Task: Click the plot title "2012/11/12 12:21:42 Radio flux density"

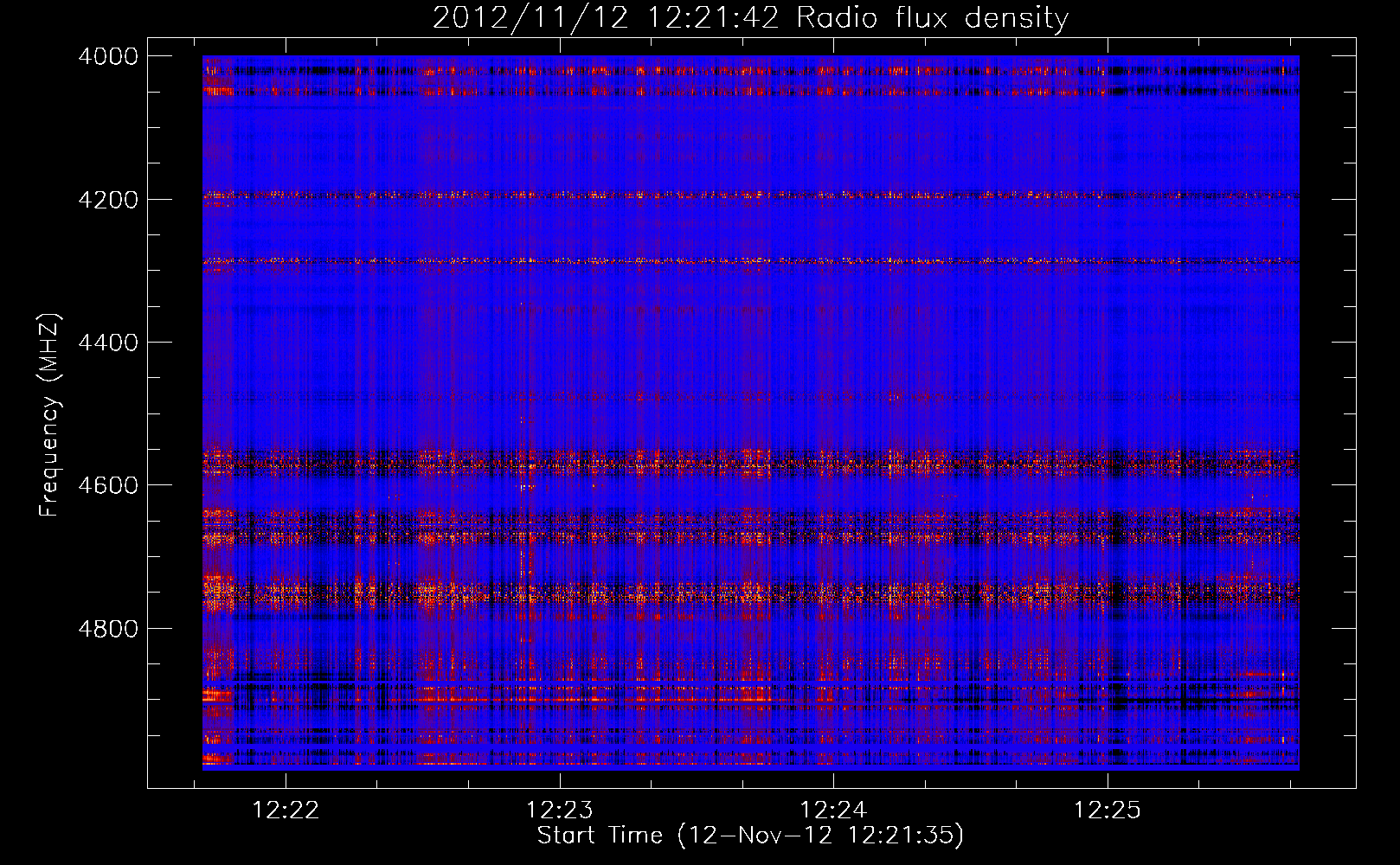Action: pyautogui.click(x=750, y=18)
